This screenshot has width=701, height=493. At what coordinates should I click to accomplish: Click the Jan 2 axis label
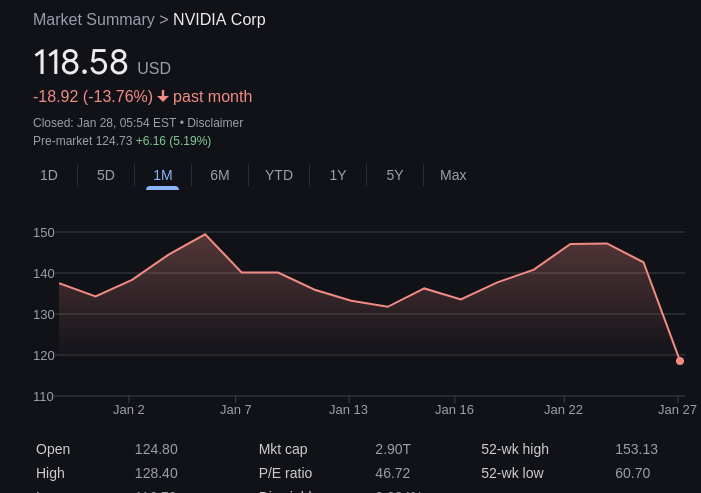tap(129, 410)
